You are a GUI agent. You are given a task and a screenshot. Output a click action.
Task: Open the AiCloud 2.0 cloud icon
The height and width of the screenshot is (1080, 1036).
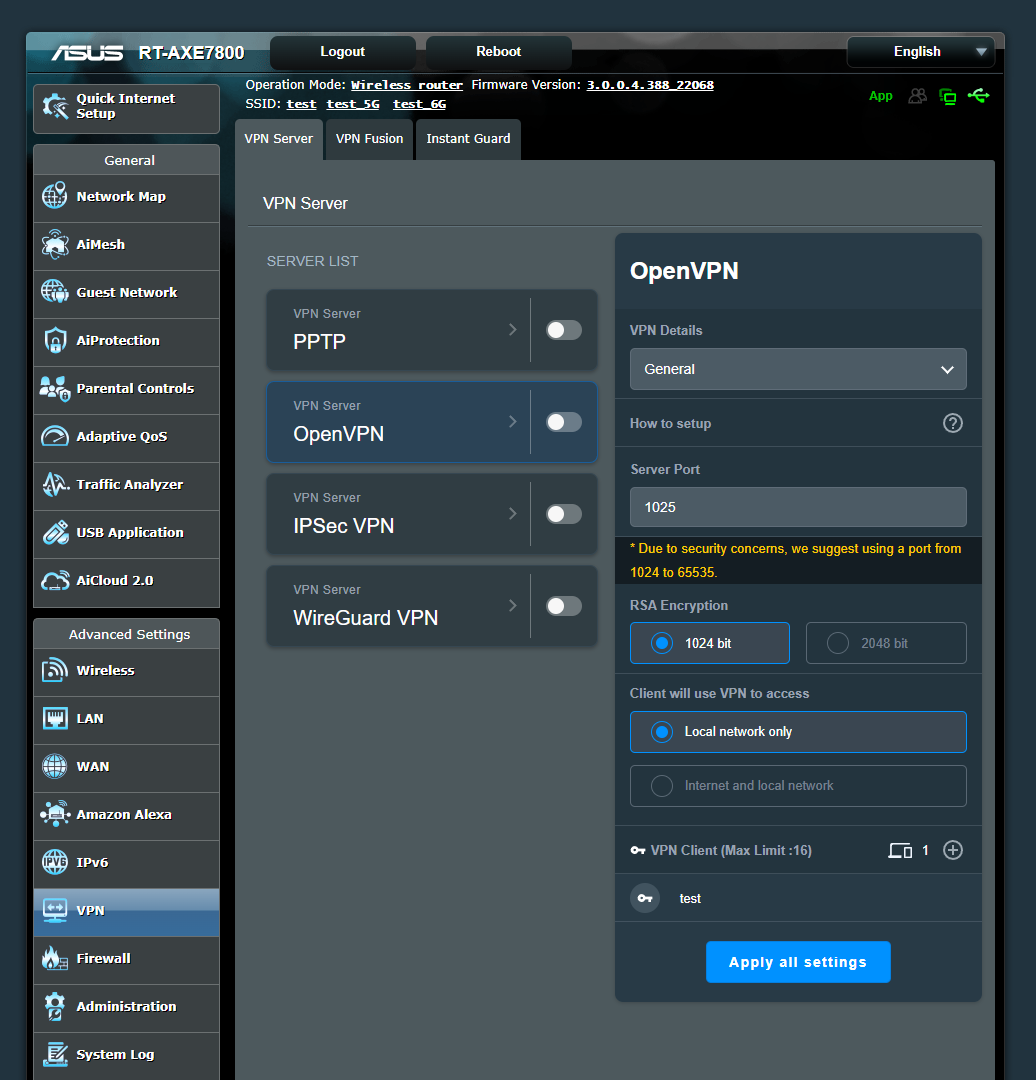(54, 581)
